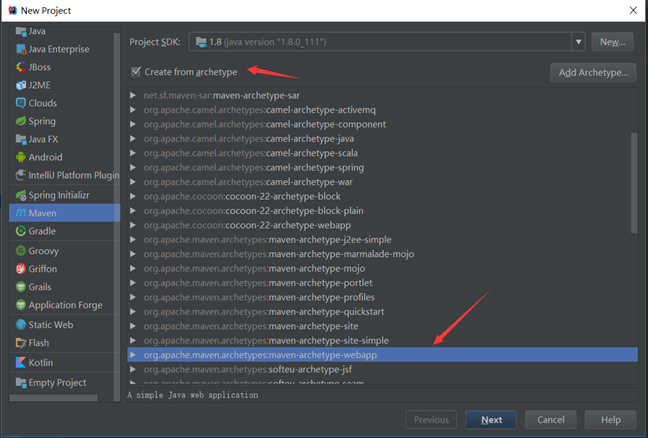The width and height of the screenshot is (648, 438).
Task: Click the Grails icon
Action: click(21, 287)
